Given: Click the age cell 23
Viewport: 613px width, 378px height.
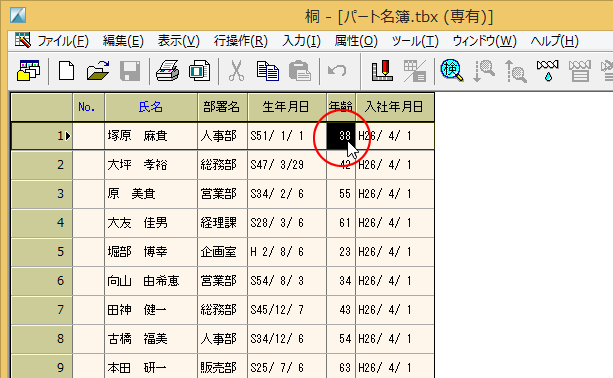Looking at the screenshot, I should click(x=341, y=251).
